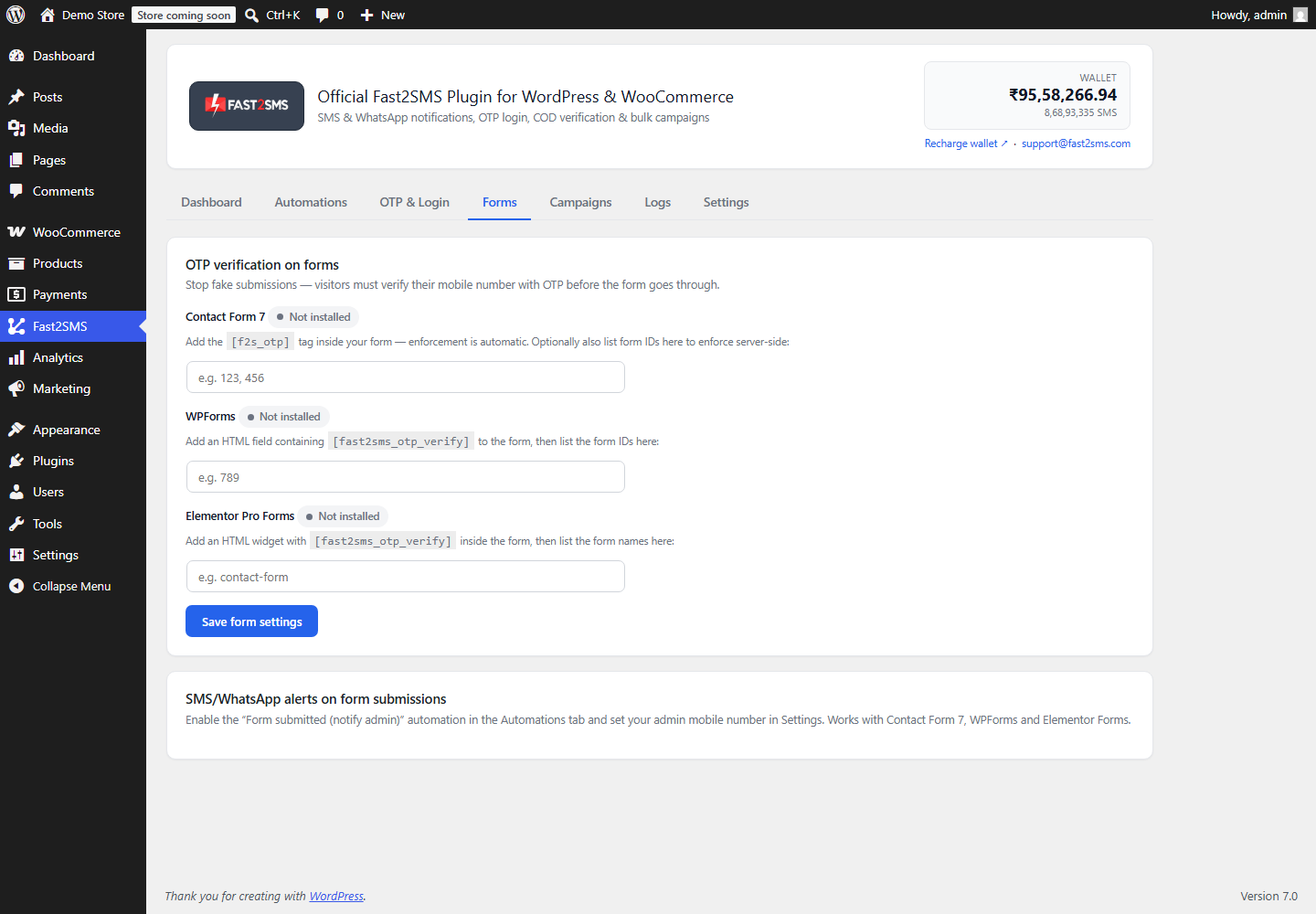Click the Dashboard gauge icon in sidebar
The height and width of the screenshot is (914, 1316).
[x=16, y=56]
